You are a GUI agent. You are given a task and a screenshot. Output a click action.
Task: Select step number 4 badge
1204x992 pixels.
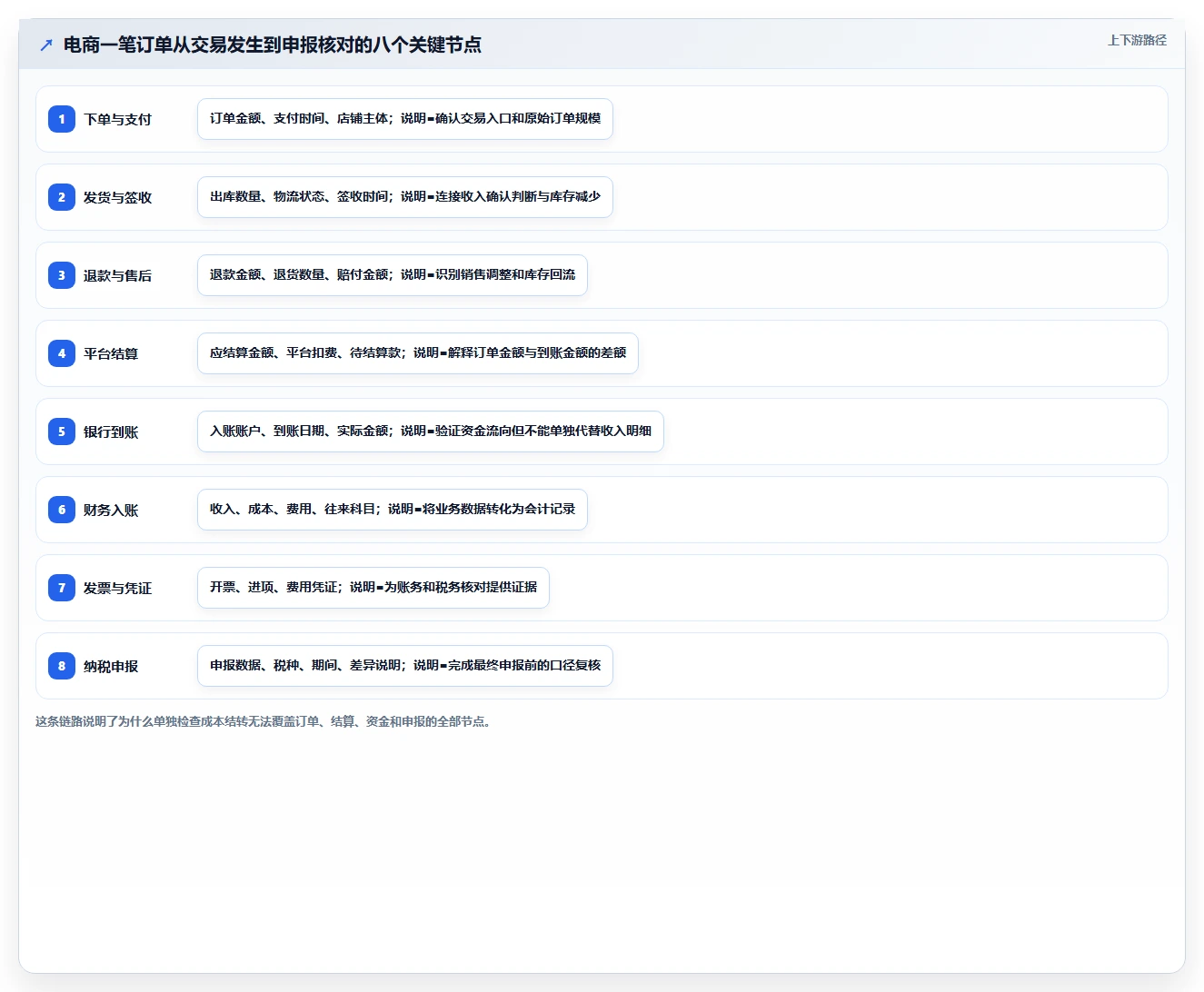tap(62, 353)
